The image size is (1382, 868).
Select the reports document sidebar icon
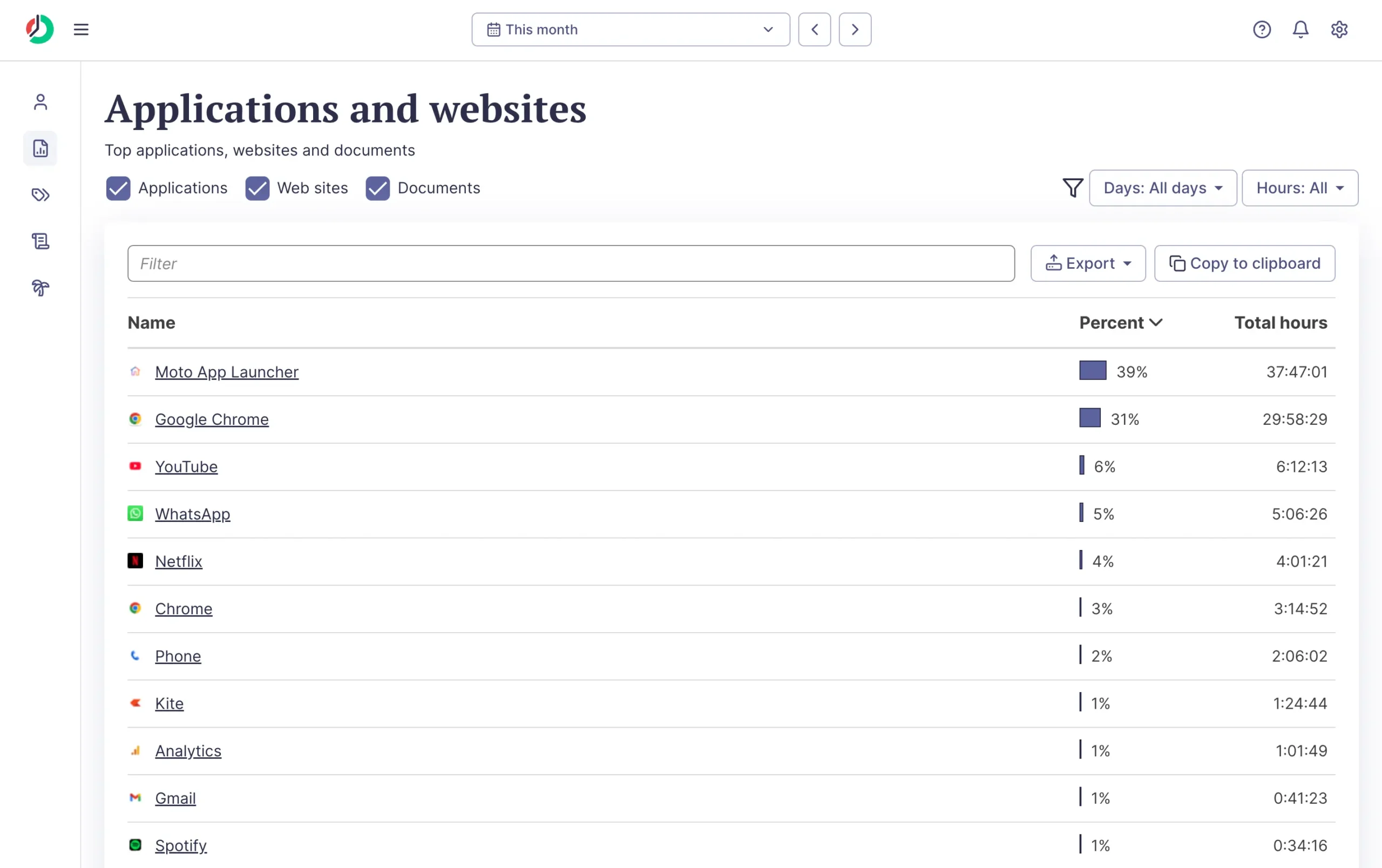tap(40, 148)
